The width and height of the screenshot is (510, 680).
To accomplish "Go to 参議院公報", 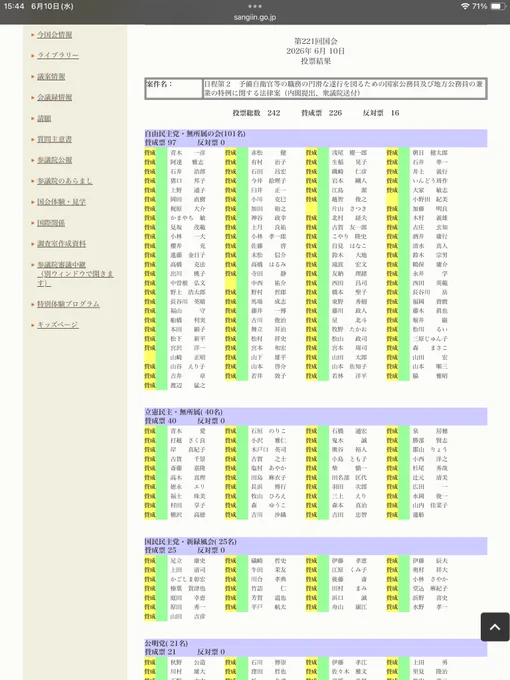I will tap(55, 160).
